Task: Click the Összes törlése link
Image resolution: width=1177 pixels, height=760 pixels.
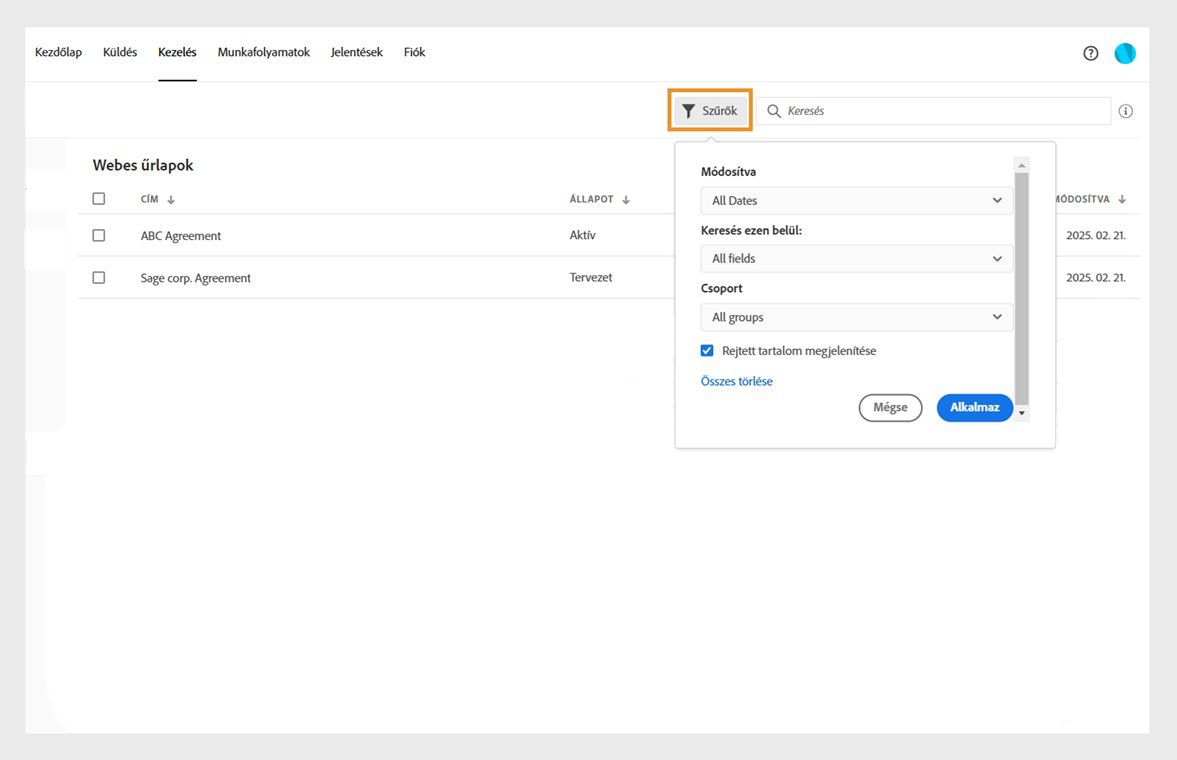Action: click(x=737, y=382)
